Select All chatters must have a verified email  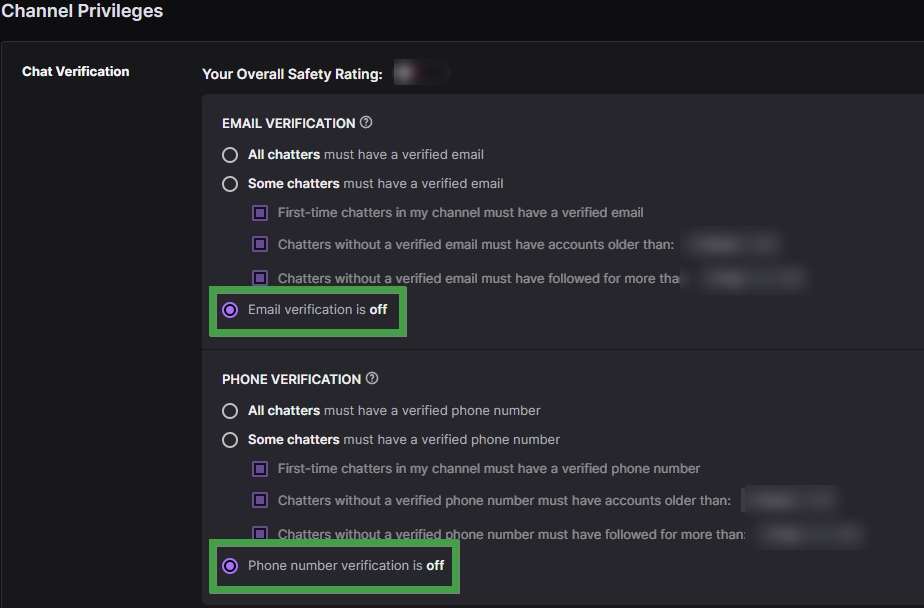tap(230, 155)
